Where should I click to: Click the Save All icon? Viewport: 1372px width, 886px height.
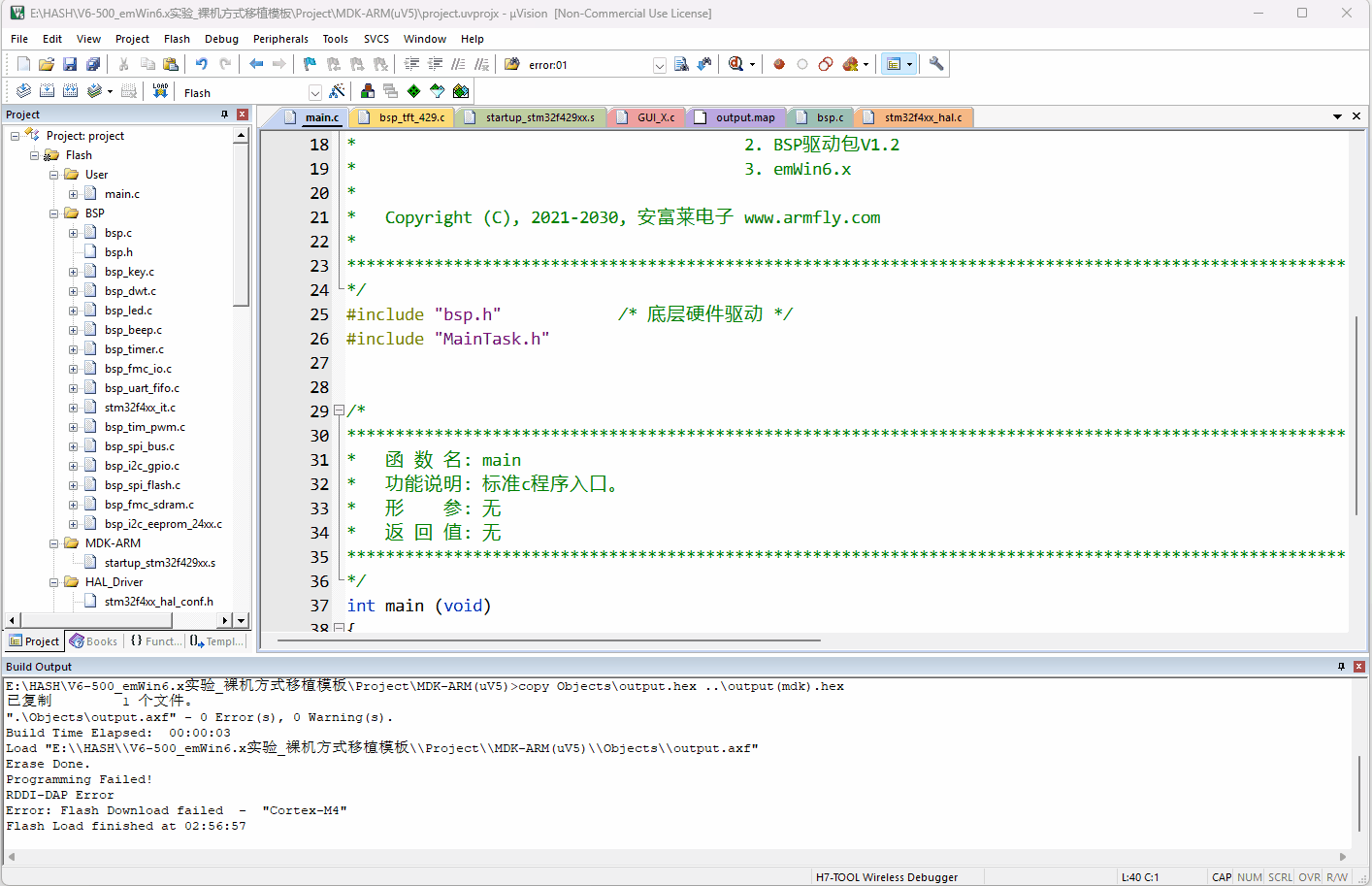point(93,64)
